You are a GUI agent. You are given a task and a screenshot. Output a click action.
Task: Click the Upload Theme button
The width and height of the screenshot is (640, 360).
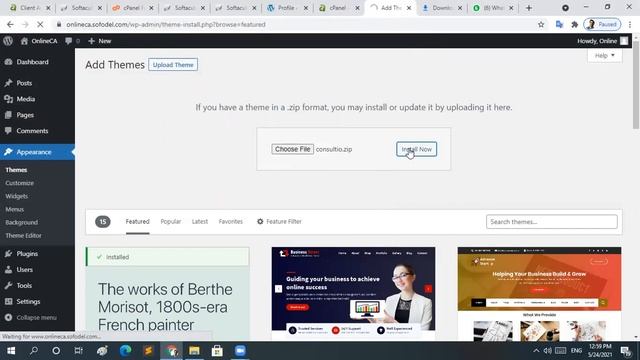(x=173, y=64)
